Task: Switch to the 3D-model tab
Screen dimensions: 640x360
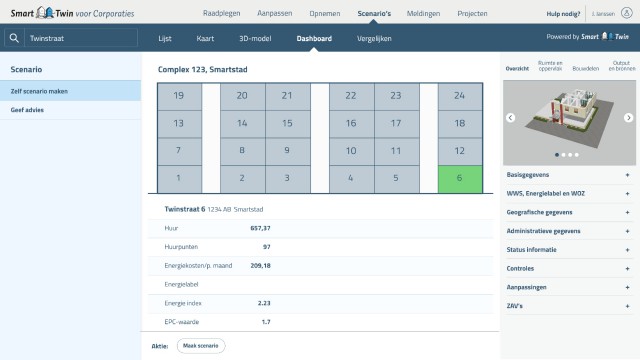Action: (x=255, y=38)
